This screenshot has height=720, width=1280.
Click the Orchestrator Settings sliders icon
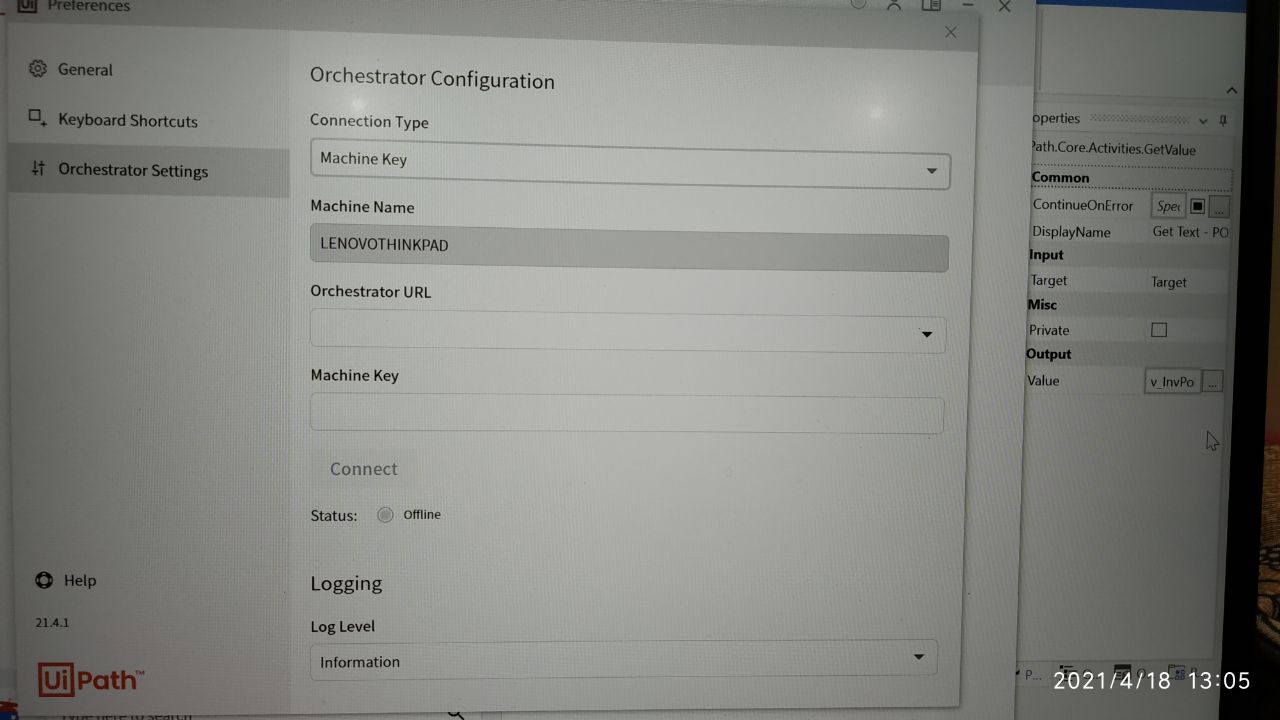click(38, 168)
